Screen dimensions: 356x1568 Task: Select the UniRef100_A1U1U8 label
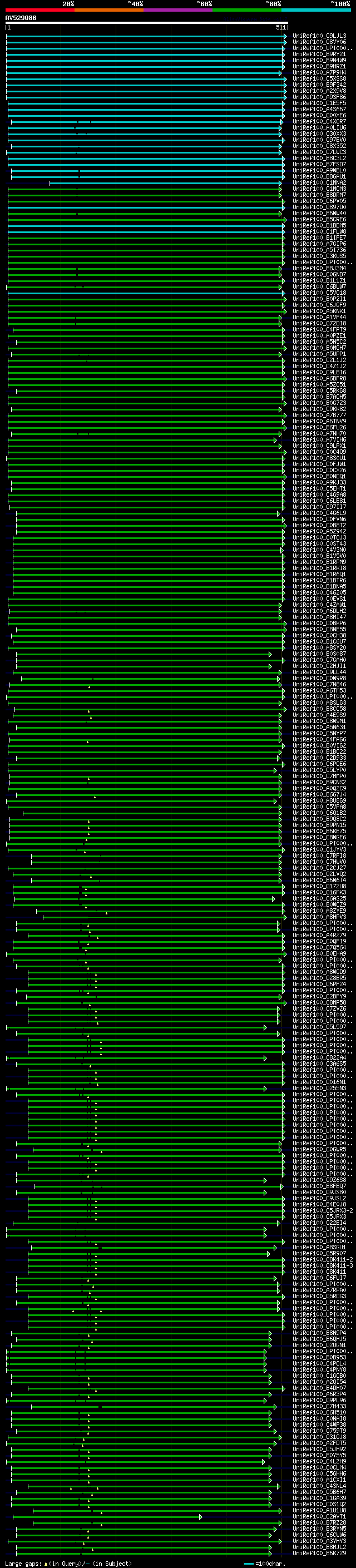pyautogui.click(x=319, y=1511)
